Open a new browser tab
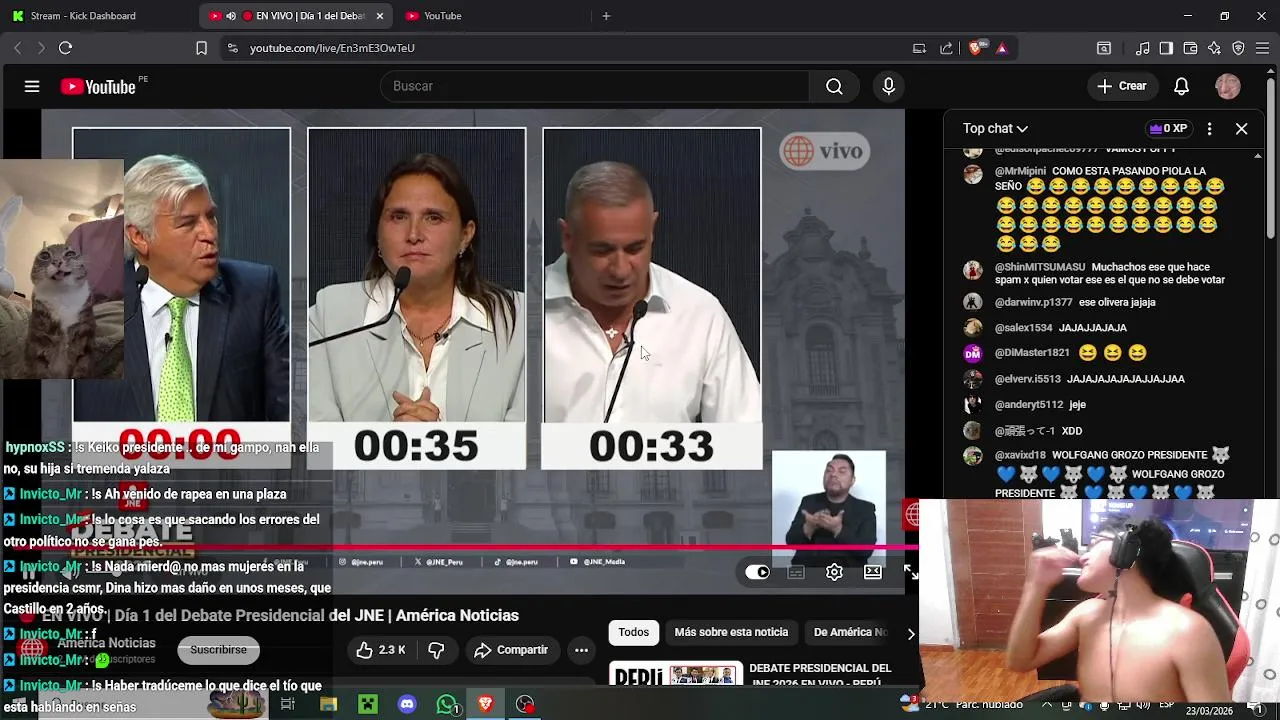Viewport: 1280px width, 720px height. pyautogui.click(x=606, y=16)
